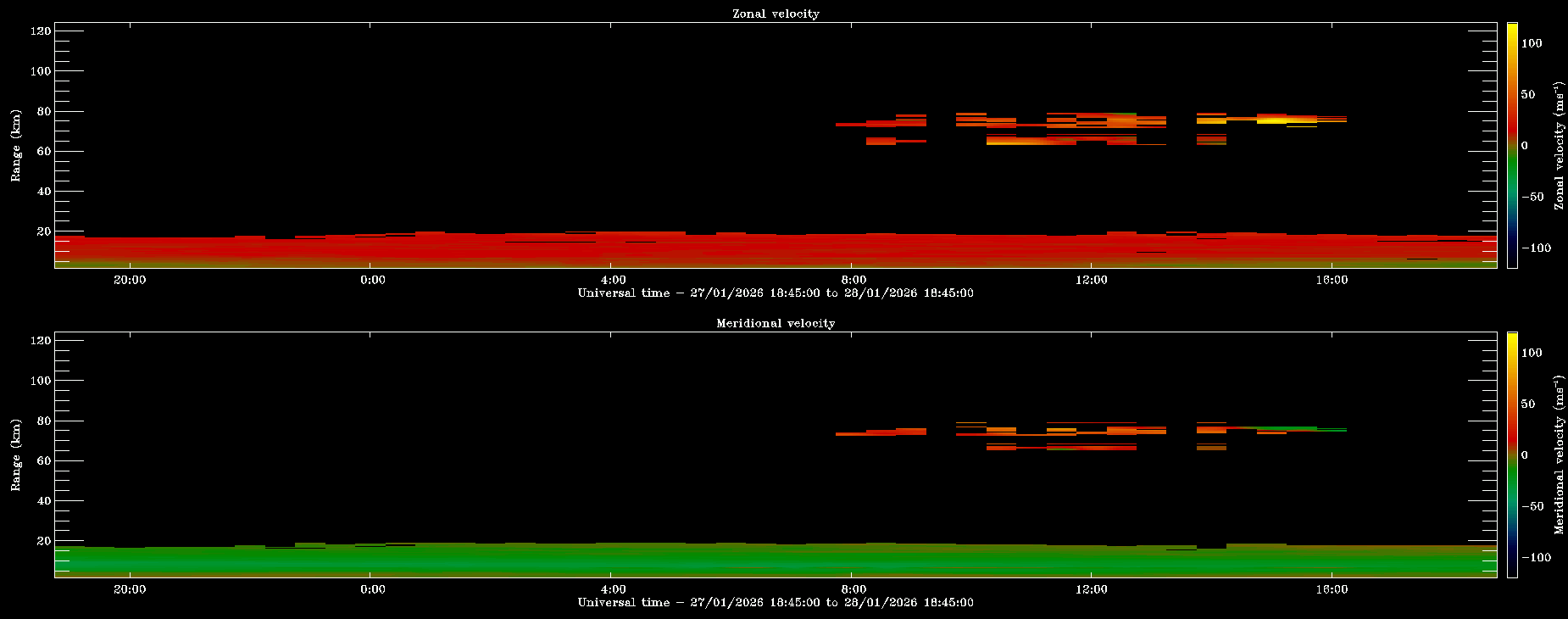Click the Meridional plot Universal time caption

pos(776,603)
